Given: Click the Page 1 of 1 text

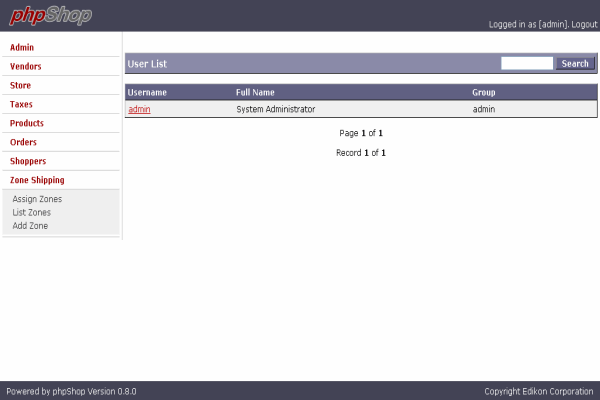Looking at the screenshot, I should tap(361, 133).
